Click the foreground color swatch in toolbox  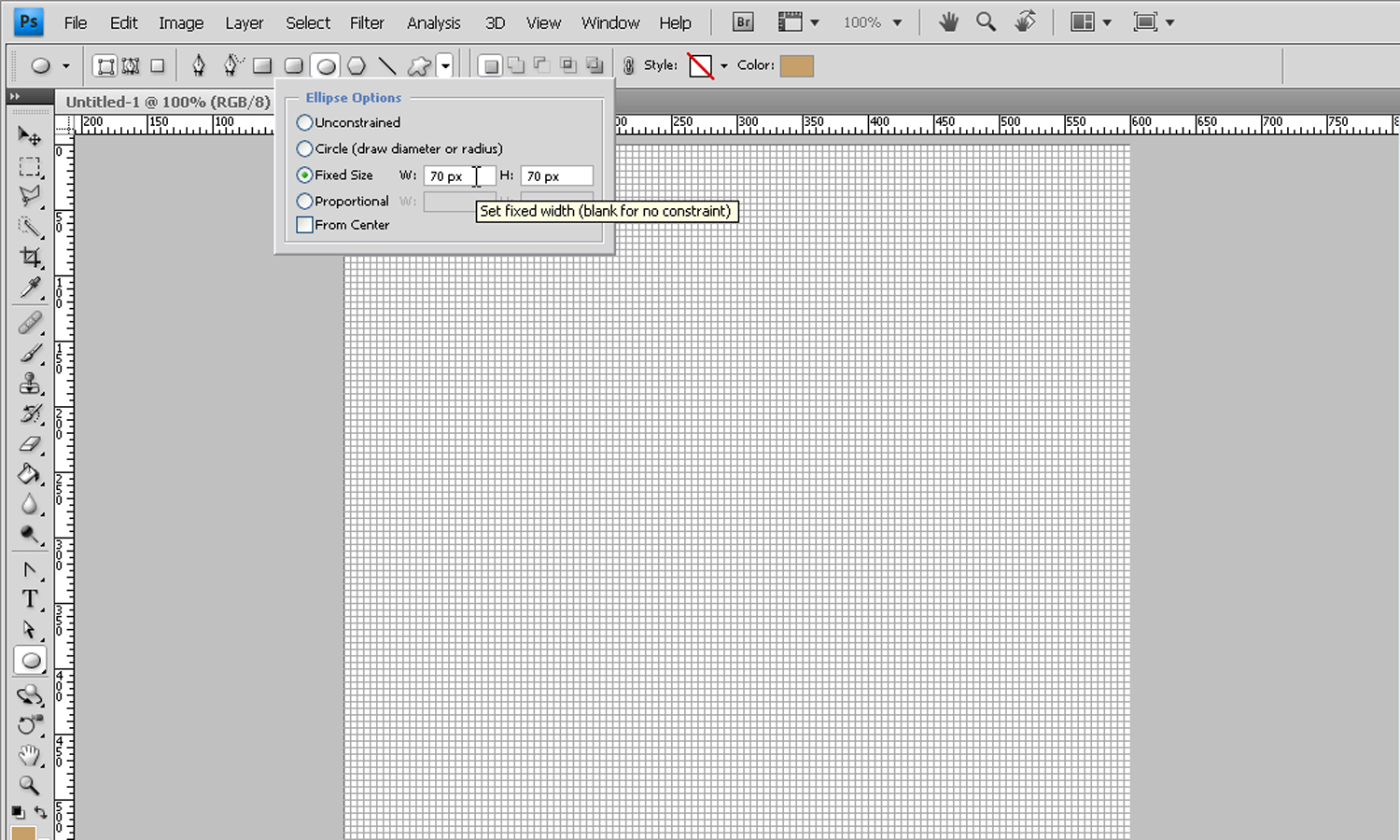click(x=23, y=833)
